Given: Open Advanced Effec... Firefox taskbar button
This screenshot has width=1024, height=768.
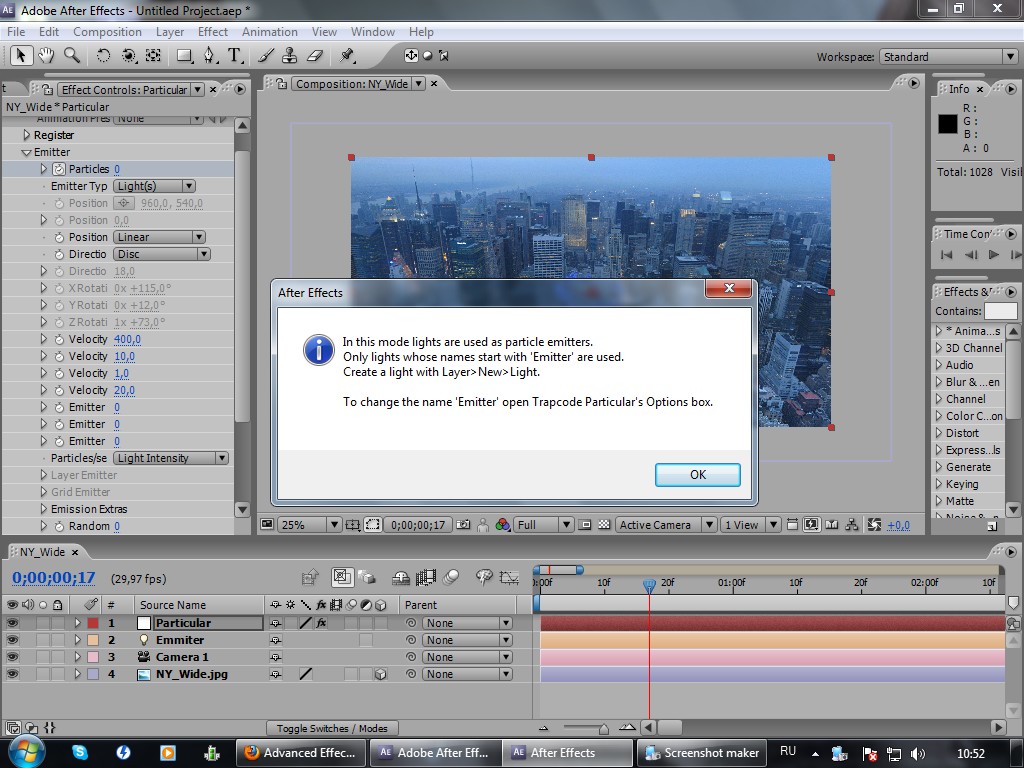Looking at the screenshot, I should coord(301,753).
